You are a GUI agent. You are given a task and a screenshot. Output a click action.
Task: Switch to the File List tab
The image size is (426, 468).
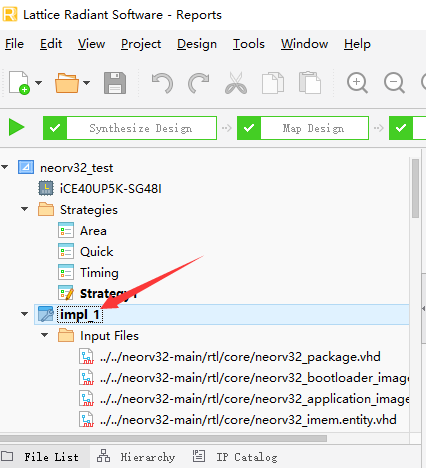click(x=45, y=457)
